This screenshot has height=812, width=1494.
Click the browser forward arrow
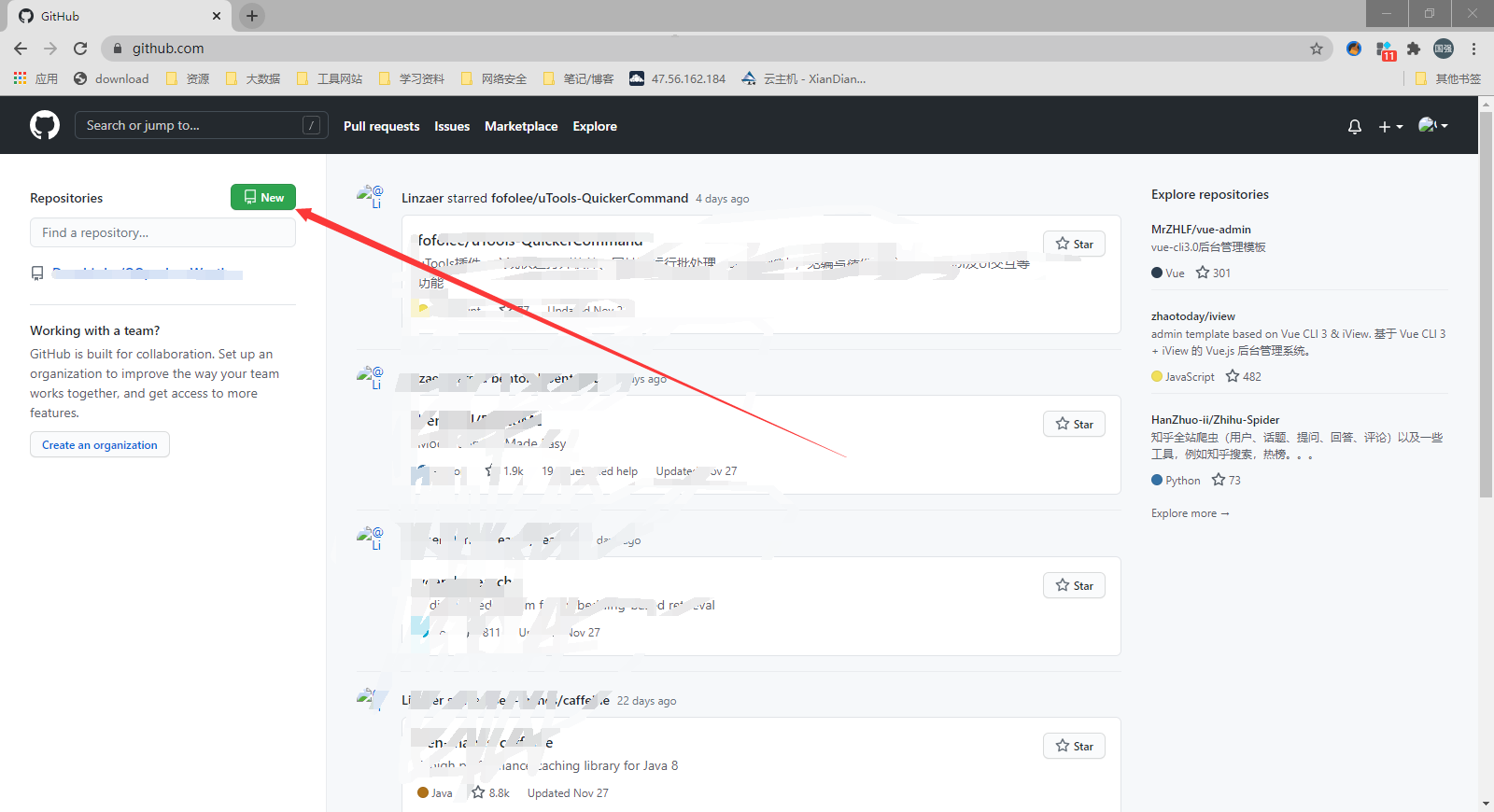point(50,49)
